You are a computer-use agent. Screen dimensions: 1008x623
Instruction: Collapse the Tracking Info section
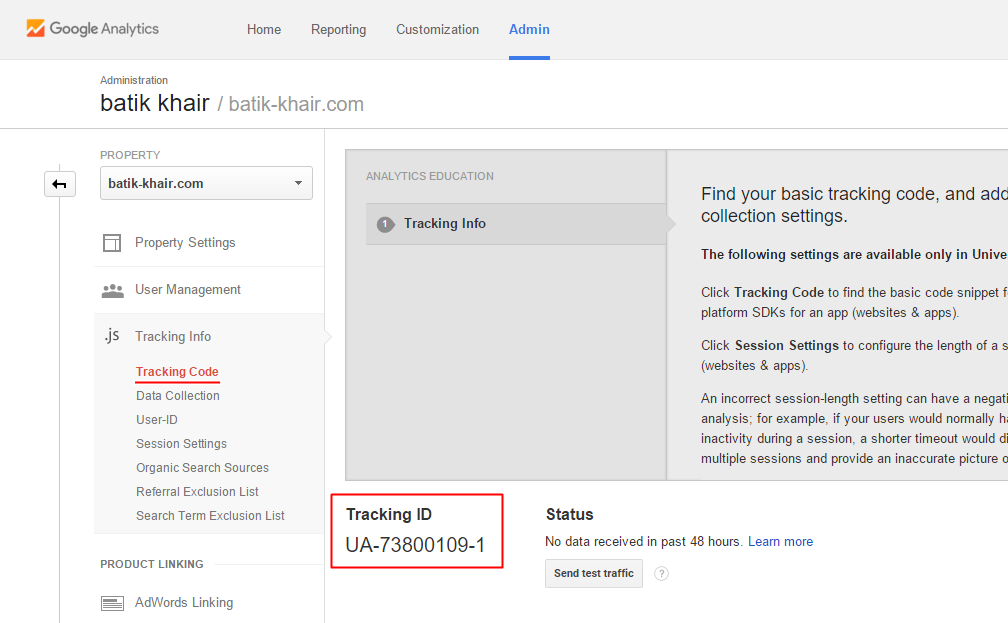tap(173, 337)
